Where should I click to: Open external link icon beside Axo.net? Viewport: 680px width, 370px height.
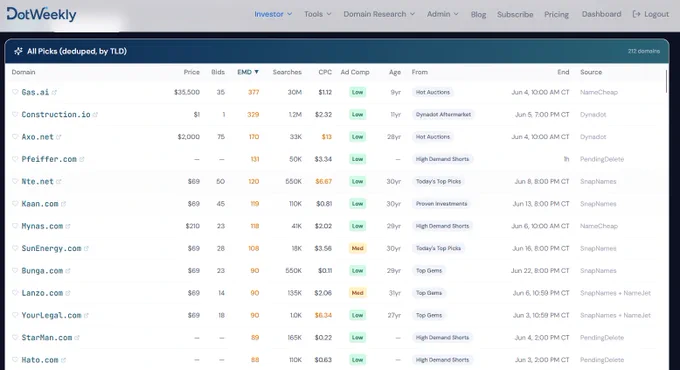click(59, 137)
